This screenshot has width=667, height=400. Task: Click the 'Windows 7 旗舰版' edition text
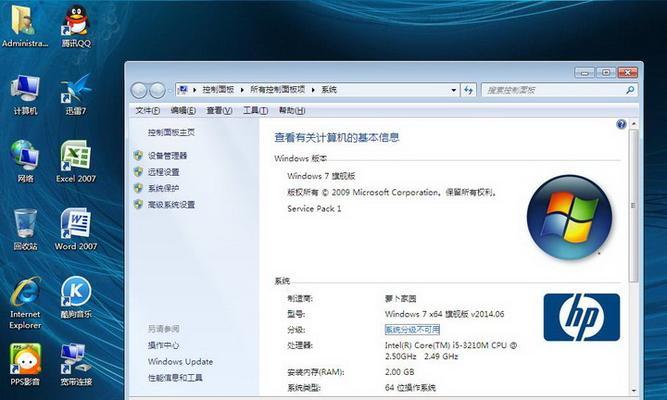321,176
